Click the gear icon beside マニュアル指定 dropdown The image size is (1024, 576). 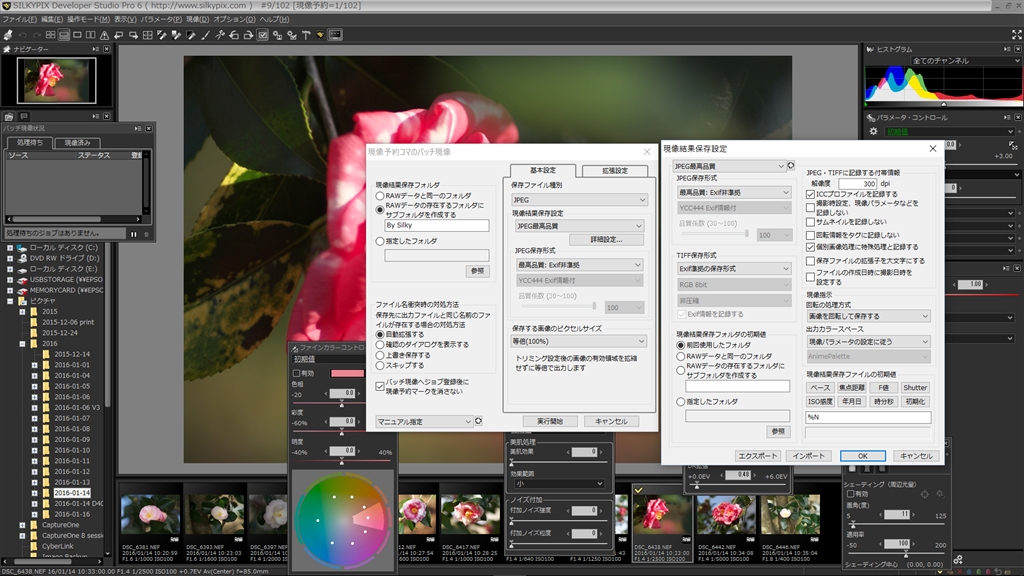[x=479, y=421]
